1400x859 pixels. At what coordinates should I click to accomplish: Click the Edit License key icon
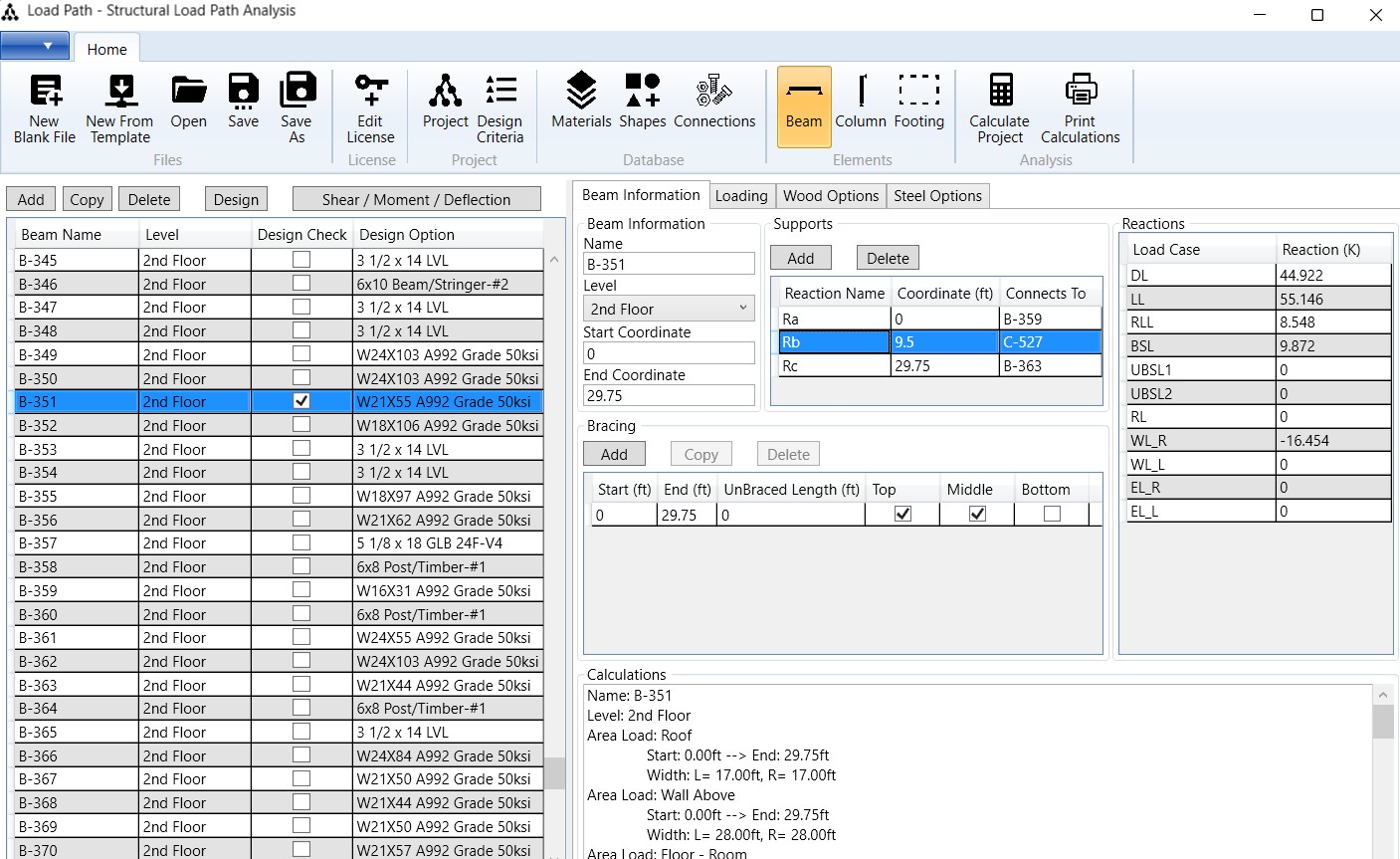click(x=370, y=92)
